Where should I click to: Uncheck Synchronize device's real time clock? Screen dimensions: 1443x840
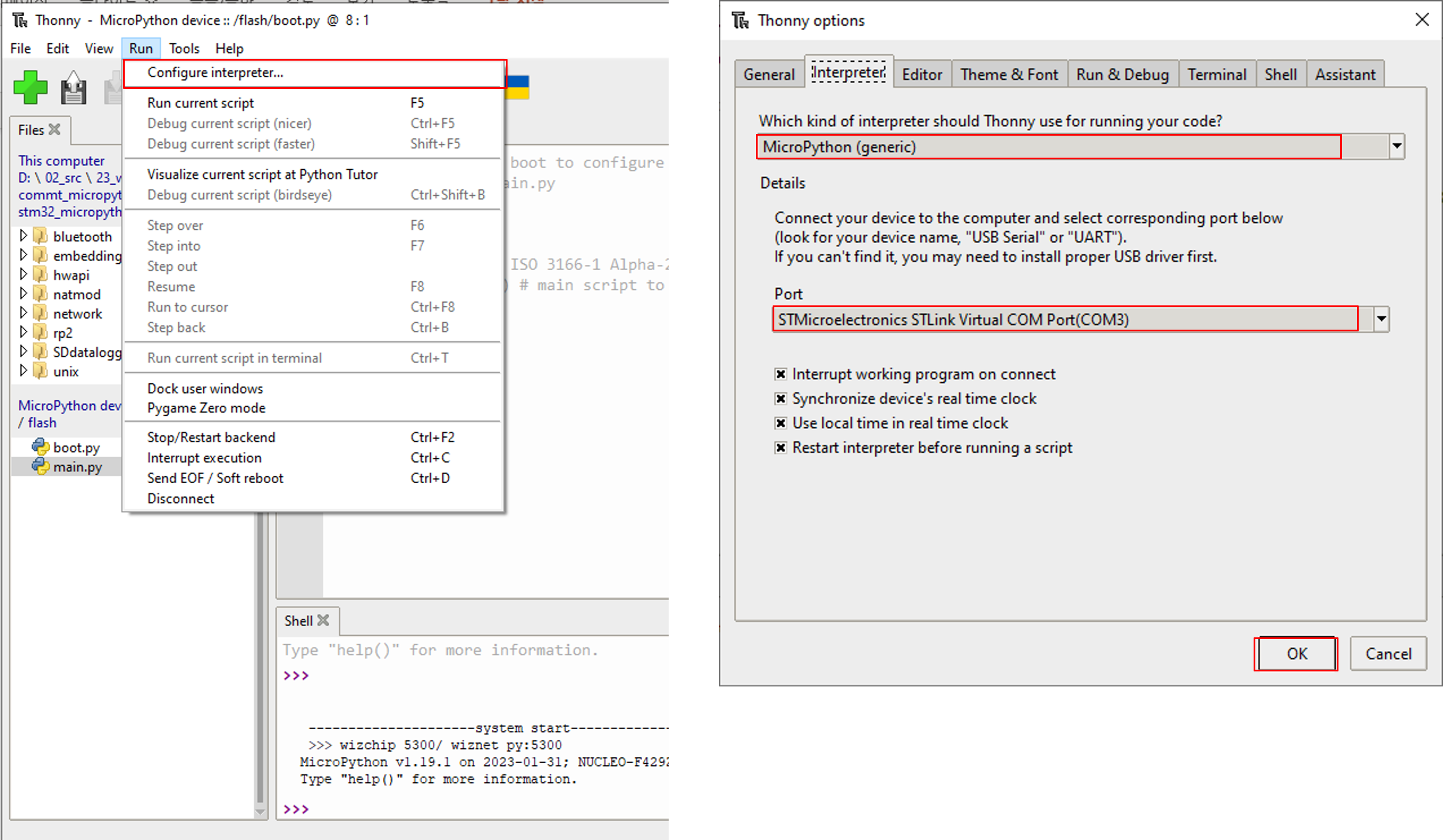pyautogui.click(x=781, y=398)
